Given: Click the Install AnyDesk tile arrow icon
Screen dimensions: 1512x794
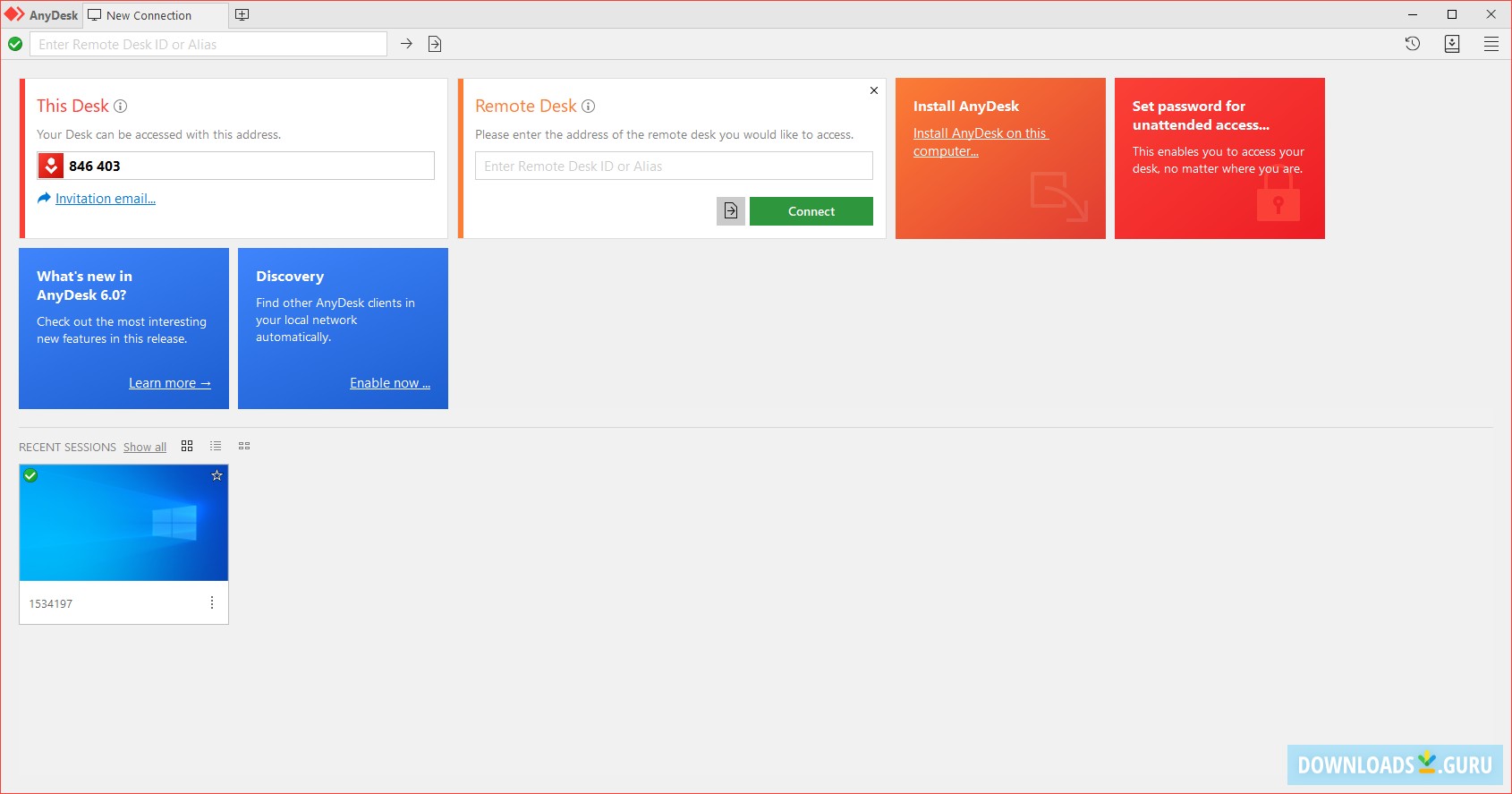Looking at the screenshot, I should [x=1059, y=196].
